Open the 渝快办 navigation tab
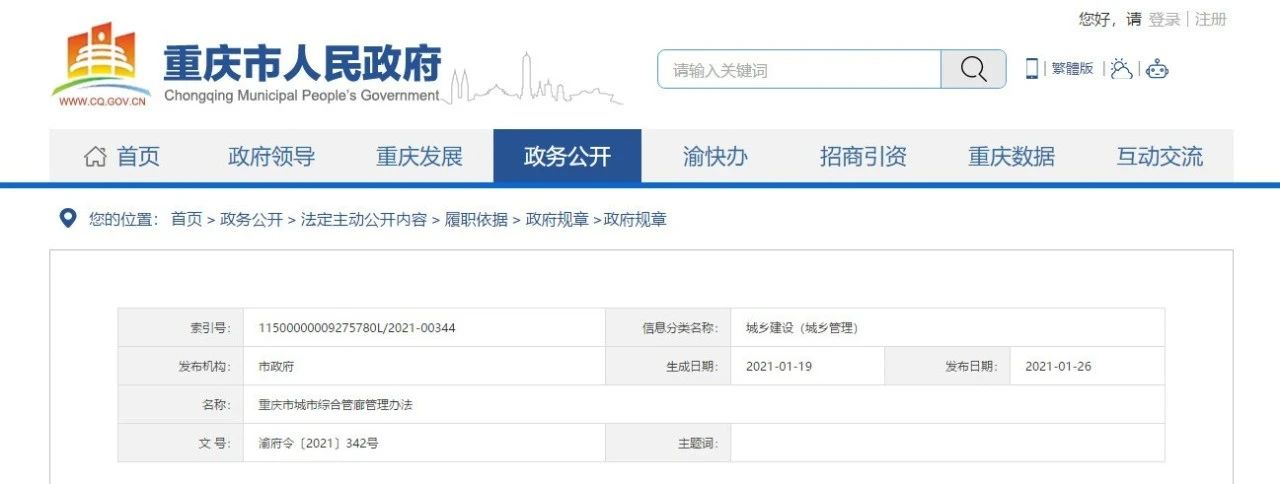The height and width of the screenshot is (484, 1280). (x=715, y=156)
